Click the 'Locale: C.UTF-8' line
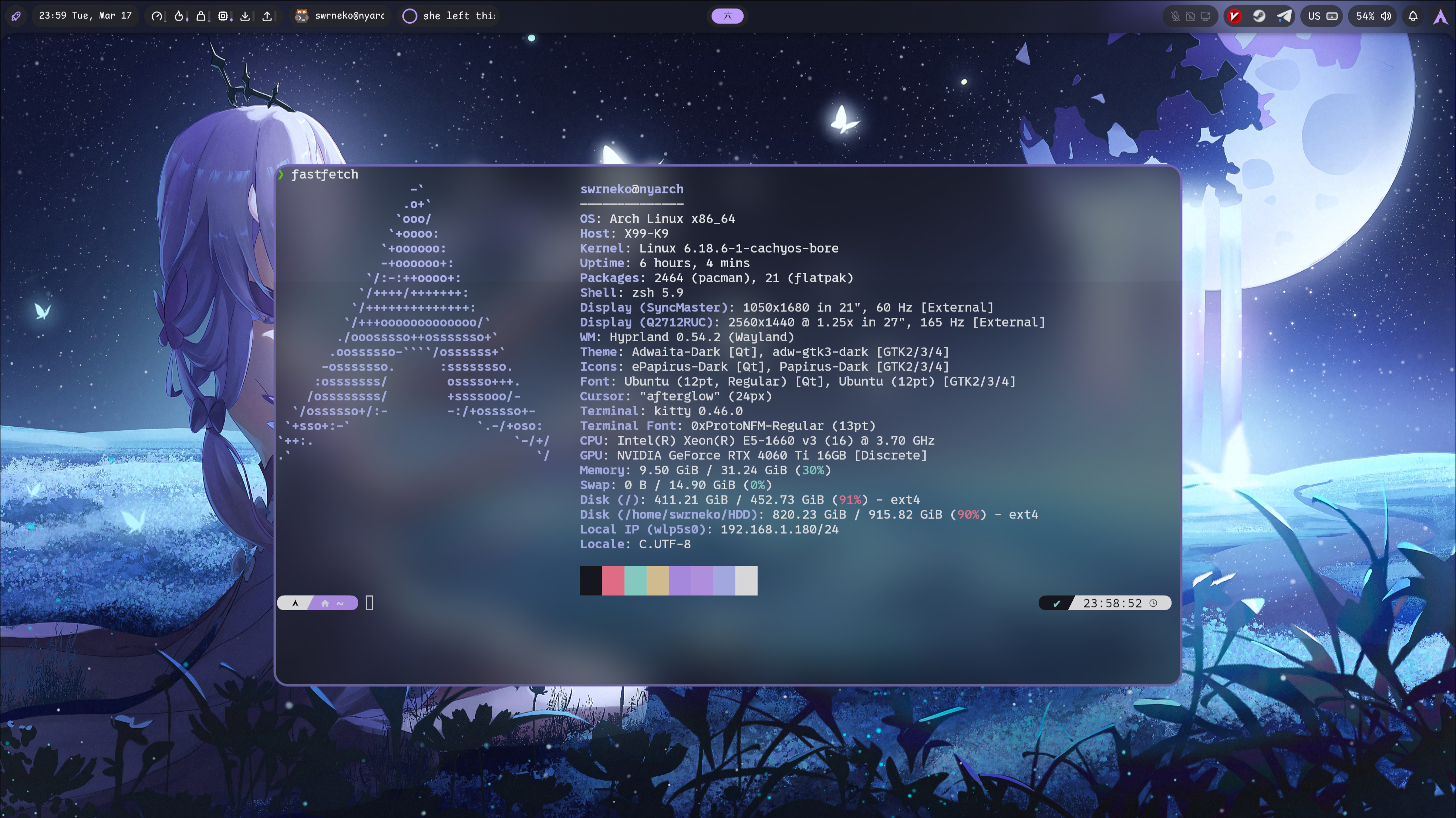The width and height of the screenshot is (1456, 818). (635, 544)
